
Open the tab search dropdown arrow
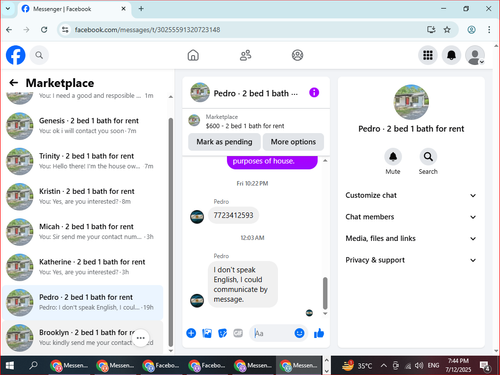click(8, 9)
